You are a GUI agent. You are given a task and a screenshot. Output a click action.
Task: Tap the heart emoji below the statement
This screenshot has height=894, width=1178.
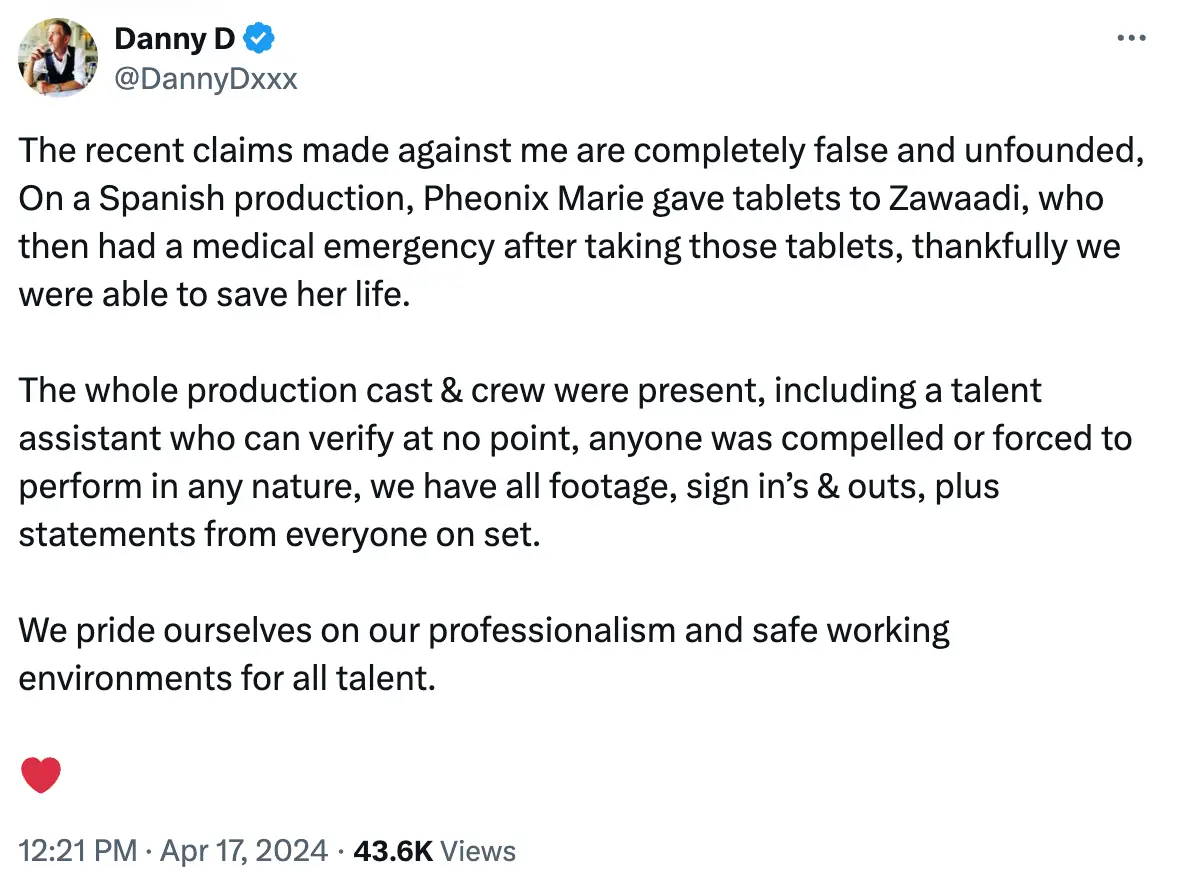click(x=41, y=774)
